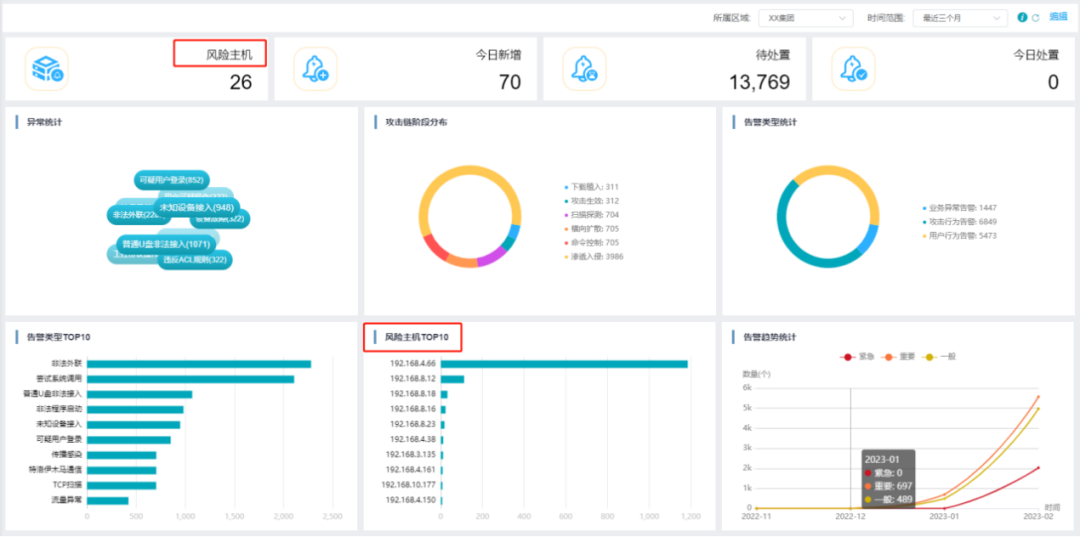Screen dimensions: 1080x537
Task: Click the 2023-02 label on trend axis
Action: (1039, 516)
